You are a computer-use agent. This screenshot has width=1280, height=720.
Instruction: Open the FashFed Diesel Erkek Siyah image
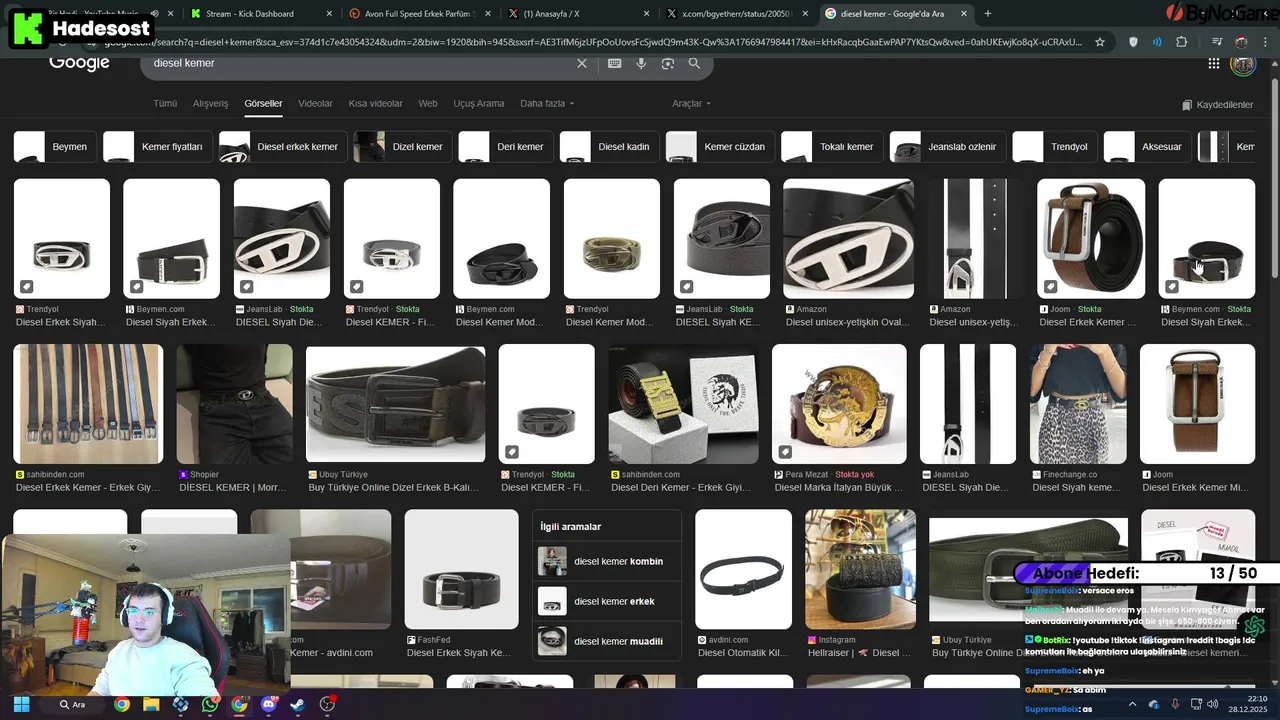click(461, 569)
